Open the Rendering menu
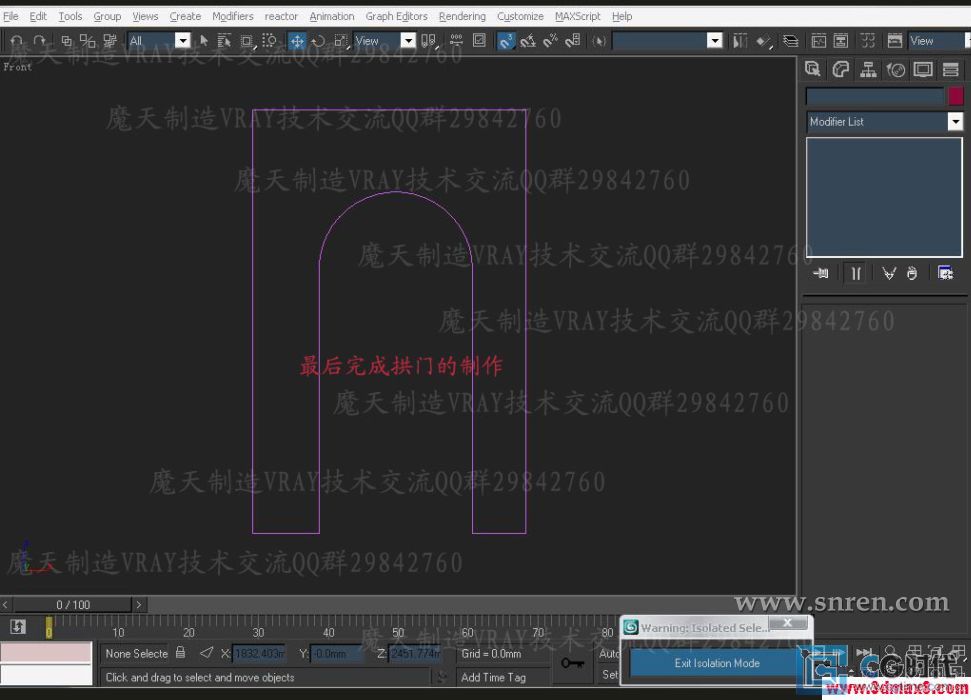The height and width of the screenshot is (700, 971). click(x=462, y=16)
